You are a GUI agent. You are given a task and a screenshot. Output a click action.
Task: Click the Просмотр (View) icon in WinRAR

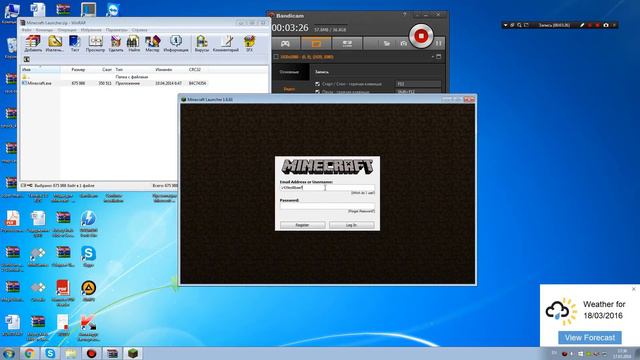[95, 43]
